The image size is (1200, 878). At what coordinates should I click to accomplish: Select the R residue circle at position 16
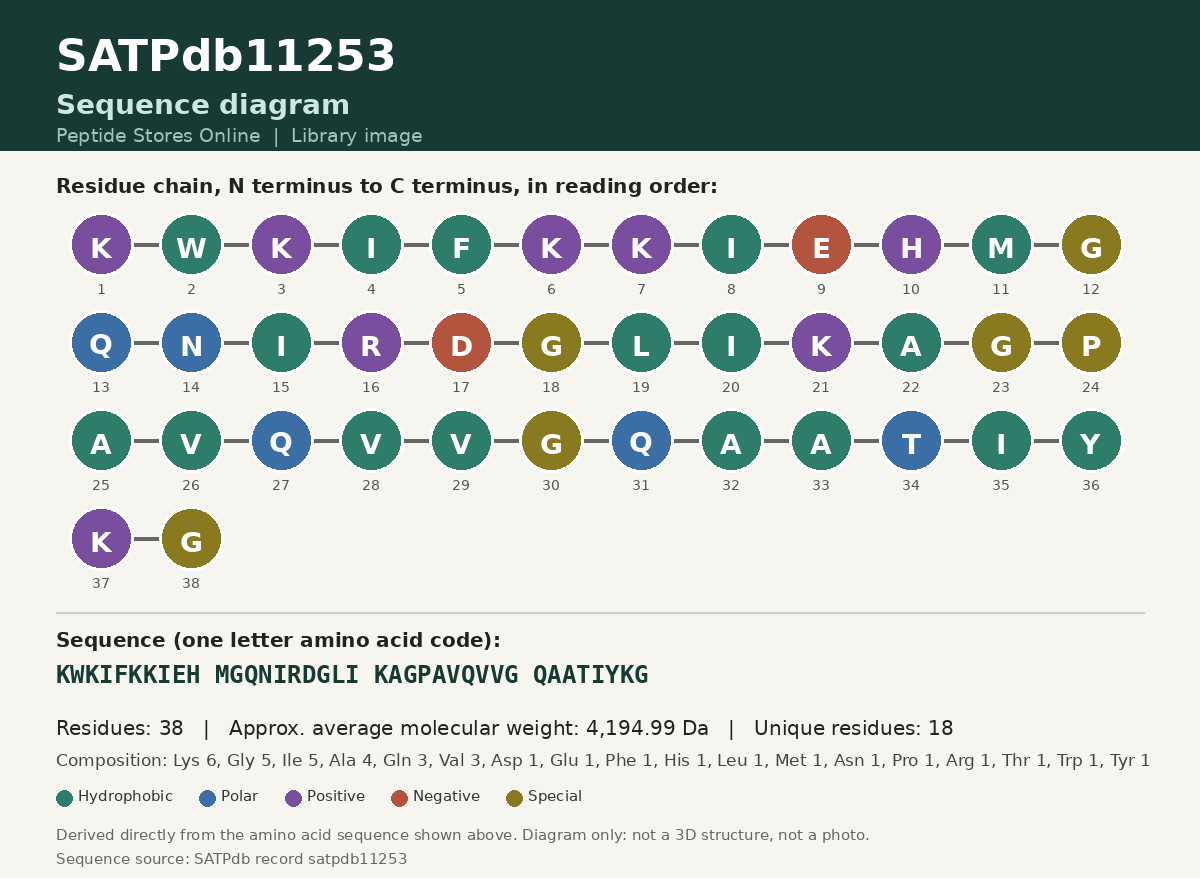click(371, 343)
